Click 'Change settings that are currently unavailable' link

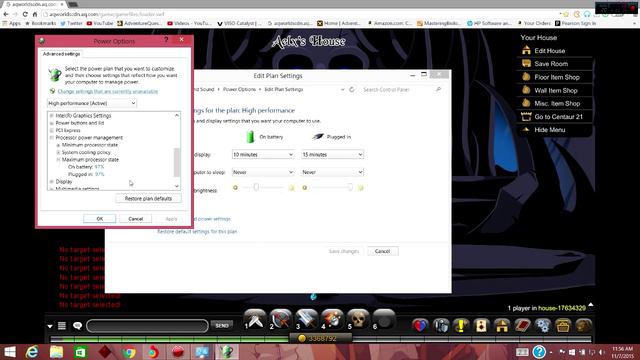pyautogui.click(x=108, y=91)
